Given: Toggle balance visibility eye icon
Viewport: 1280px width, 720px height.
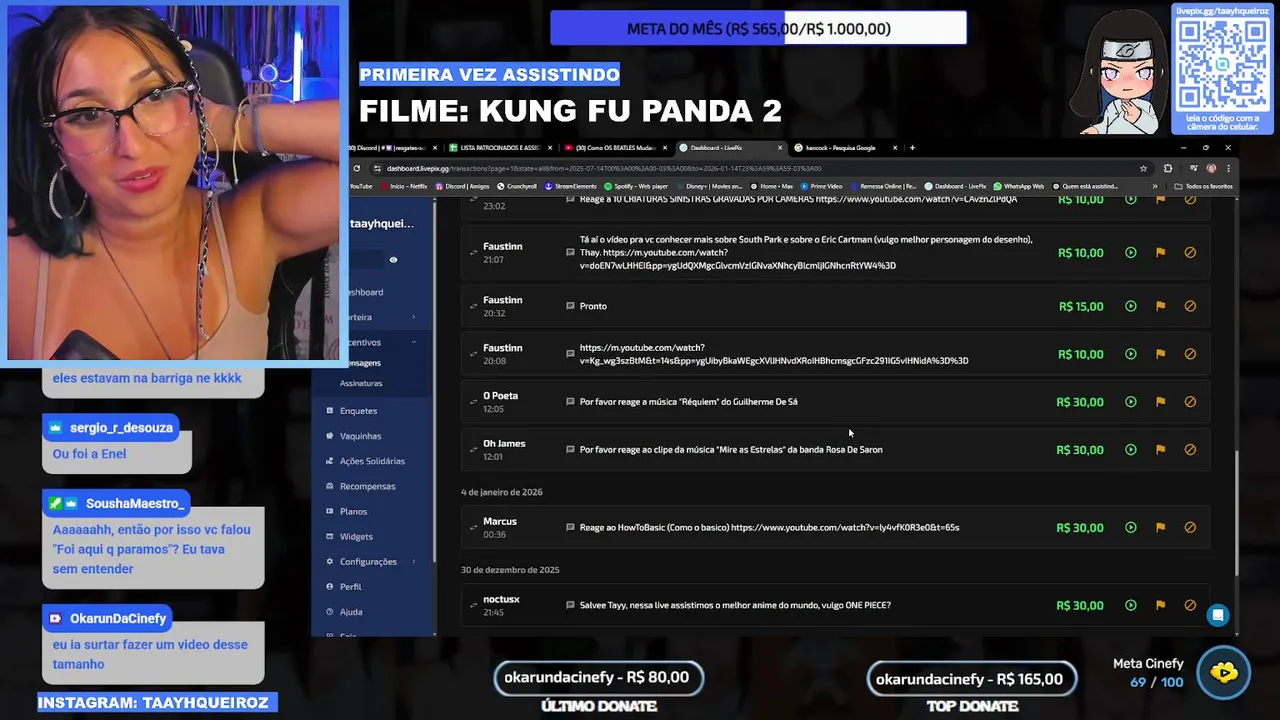Looking at the screenshot, I should (x=393, y=260).
